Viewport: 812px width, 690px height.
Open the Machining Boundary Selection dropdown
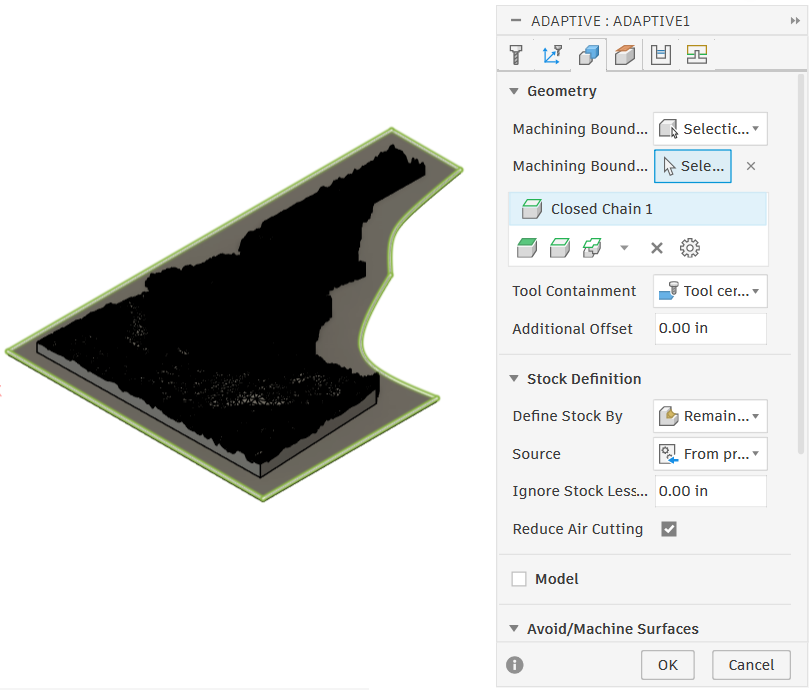coord(710,128)
